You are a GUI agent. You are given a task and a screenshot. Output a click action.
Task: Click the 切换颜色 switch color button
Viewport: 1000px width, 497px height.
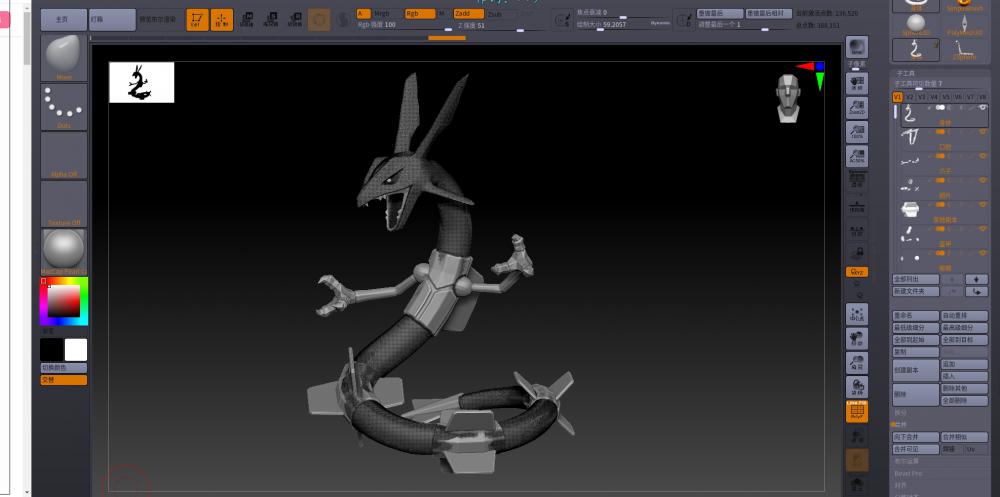(64, 368)
